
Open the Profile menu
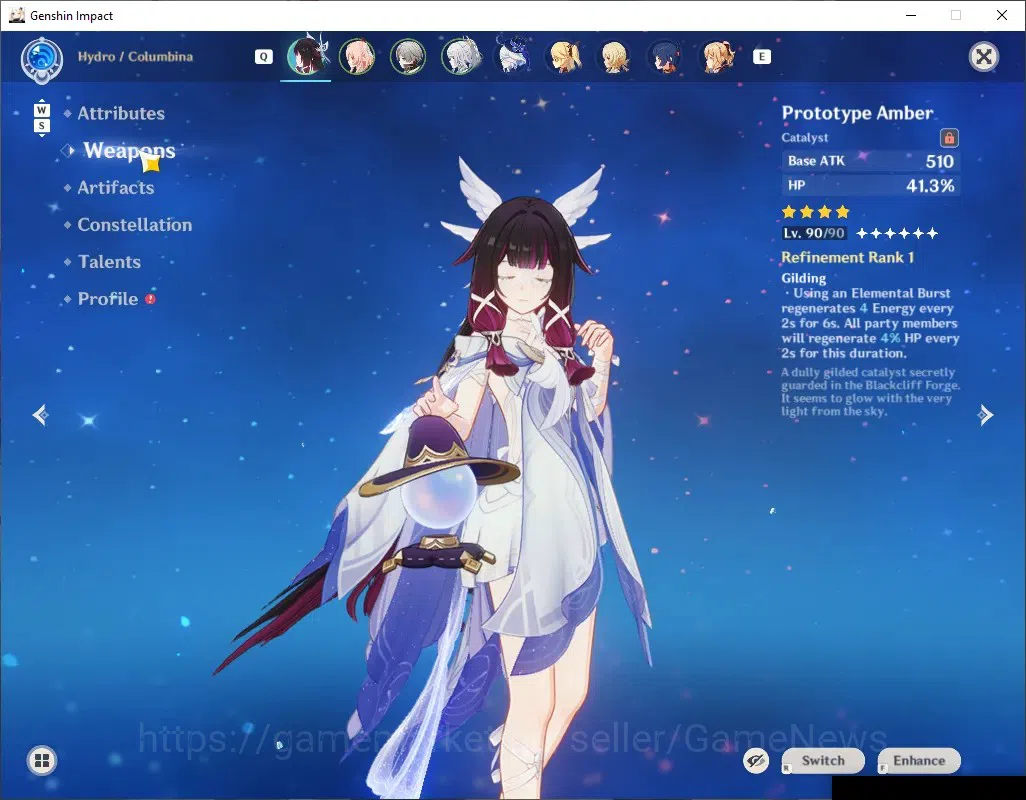[x=108, y=299]
